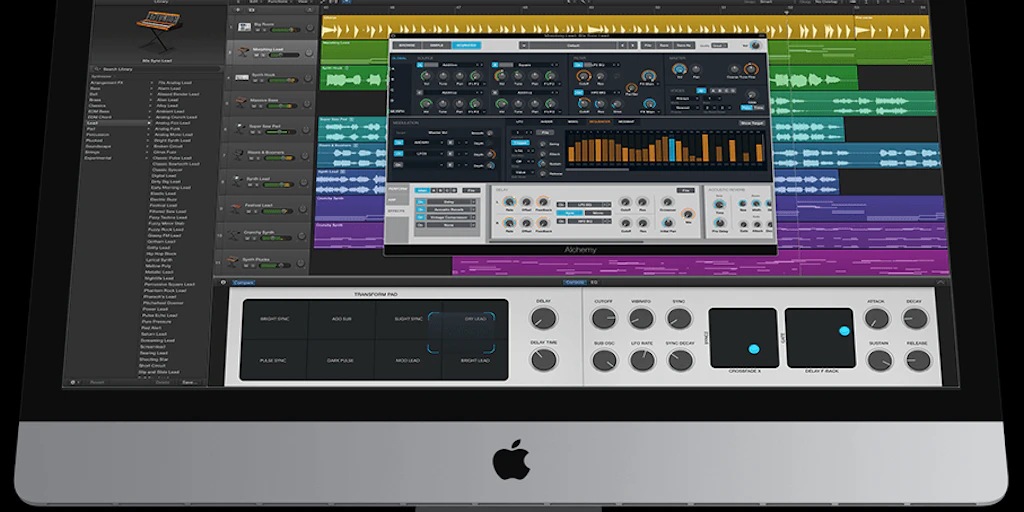
Task: Click the VIBRATO knob
Action: point(641,318)
